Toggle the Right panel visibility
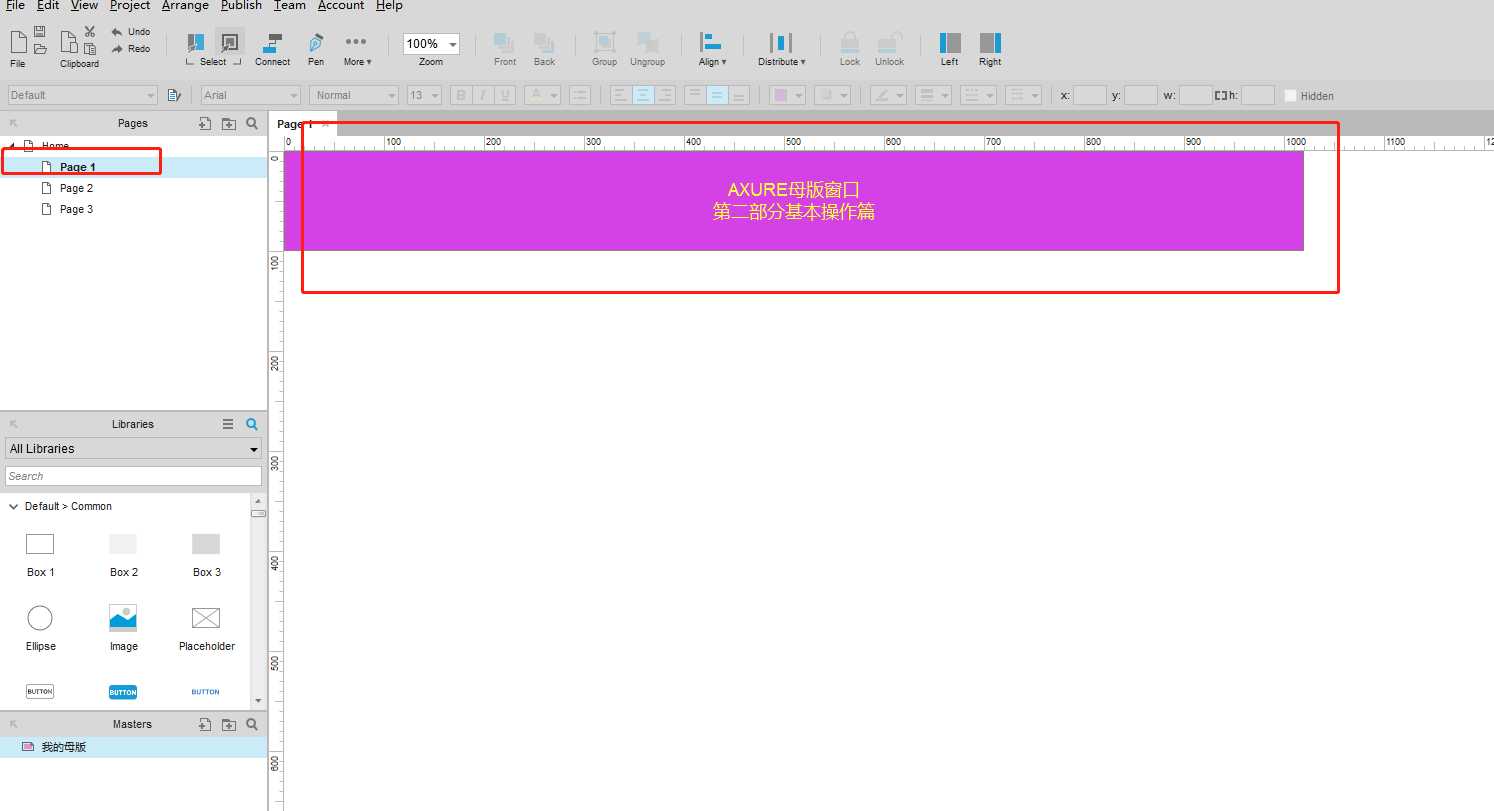The width and height of the screenshot is (1494, 811). 990,43
